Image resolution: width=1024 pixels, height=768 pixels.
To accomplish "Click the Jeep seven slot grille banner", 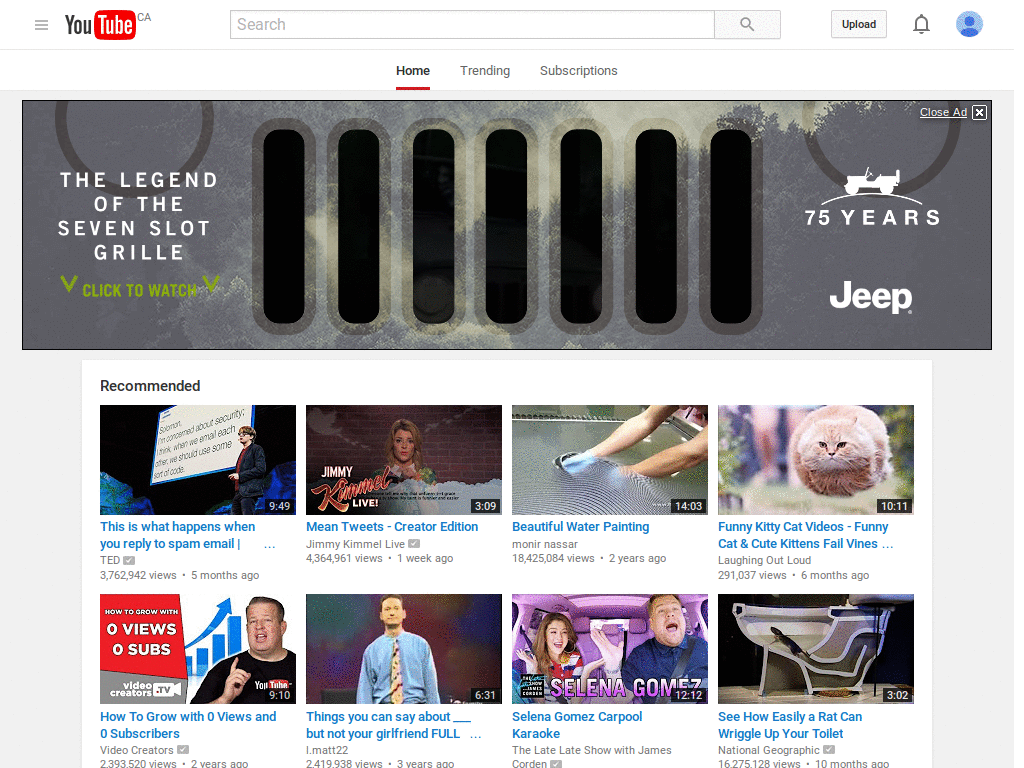I will coord(507,225).
